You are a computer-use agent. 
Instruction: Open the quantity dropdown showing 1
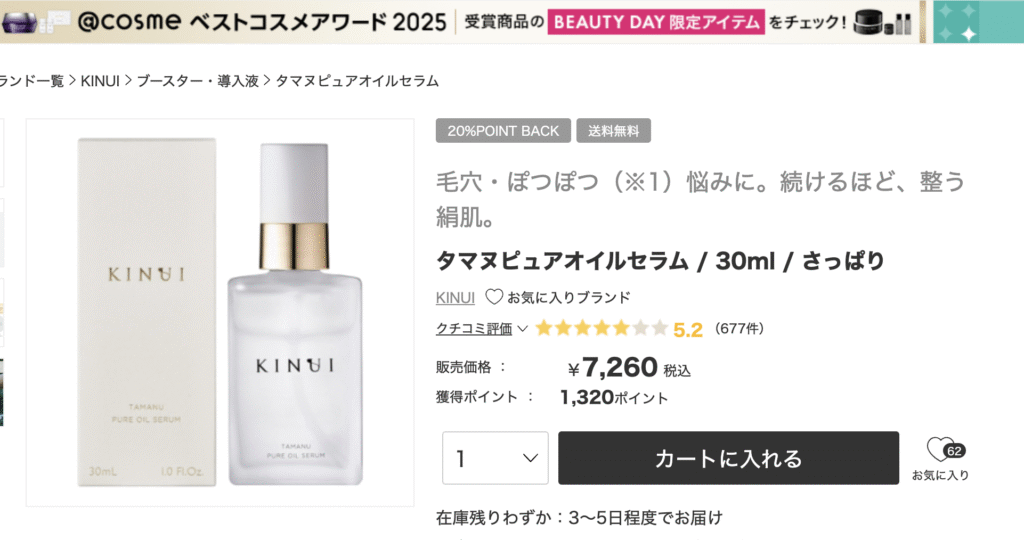(x=495, y=458)
